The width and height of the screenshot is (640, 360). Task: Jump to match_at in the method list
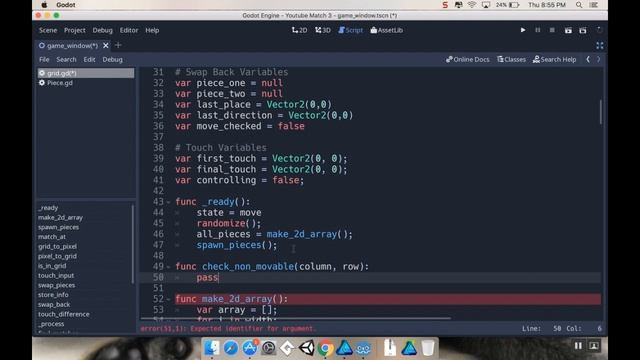[52, 237]
